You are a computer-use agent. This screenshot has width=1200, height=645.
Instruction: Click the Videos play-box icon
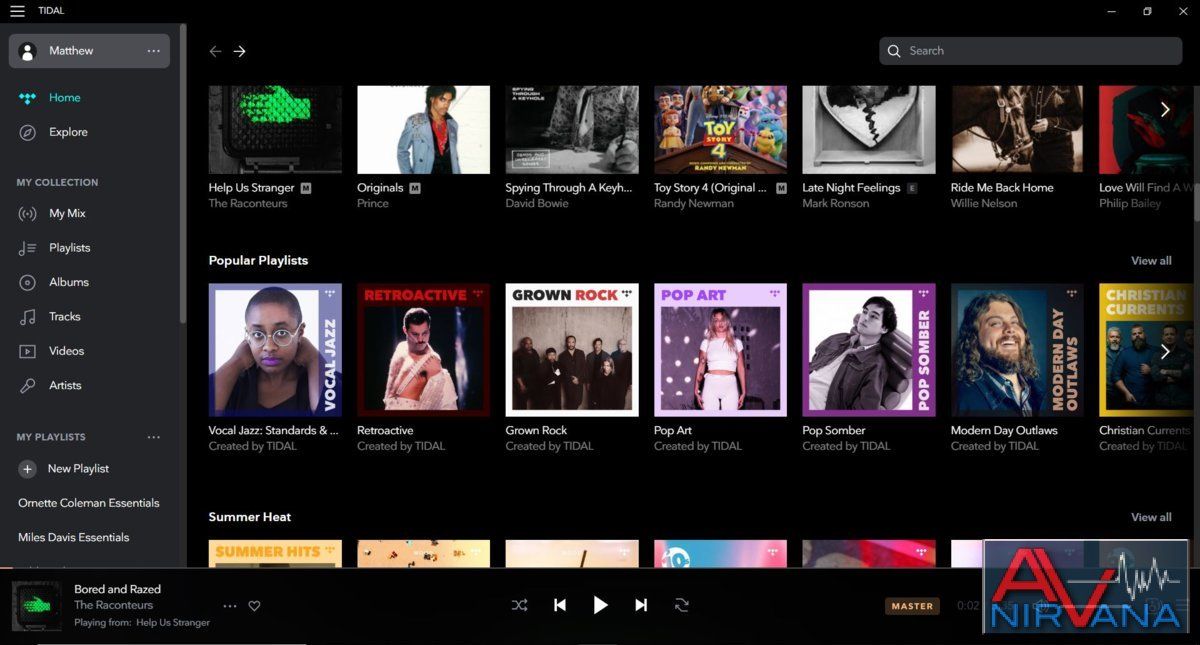click(28, 351)
